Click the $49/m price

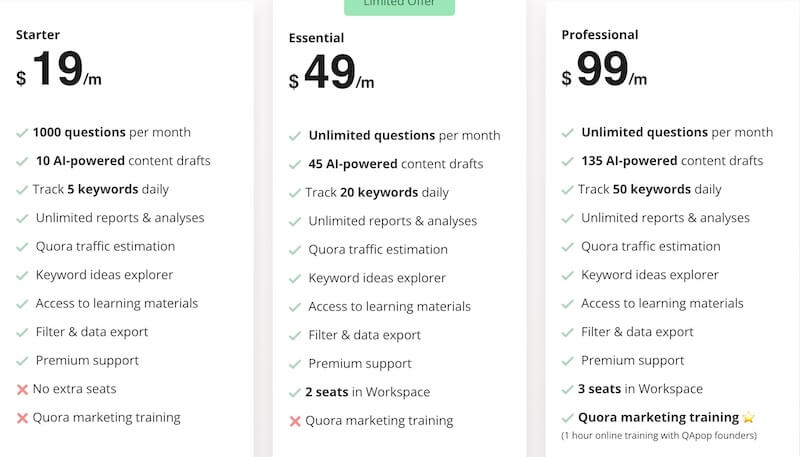coord(332,72)
